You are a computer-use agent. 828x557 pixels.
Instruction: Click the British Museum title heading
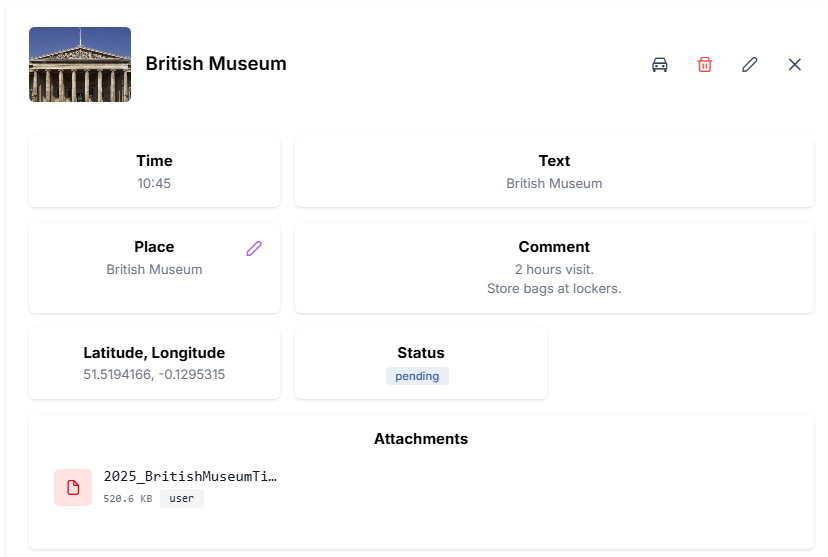pyautogui.click(x=216, y=64)
